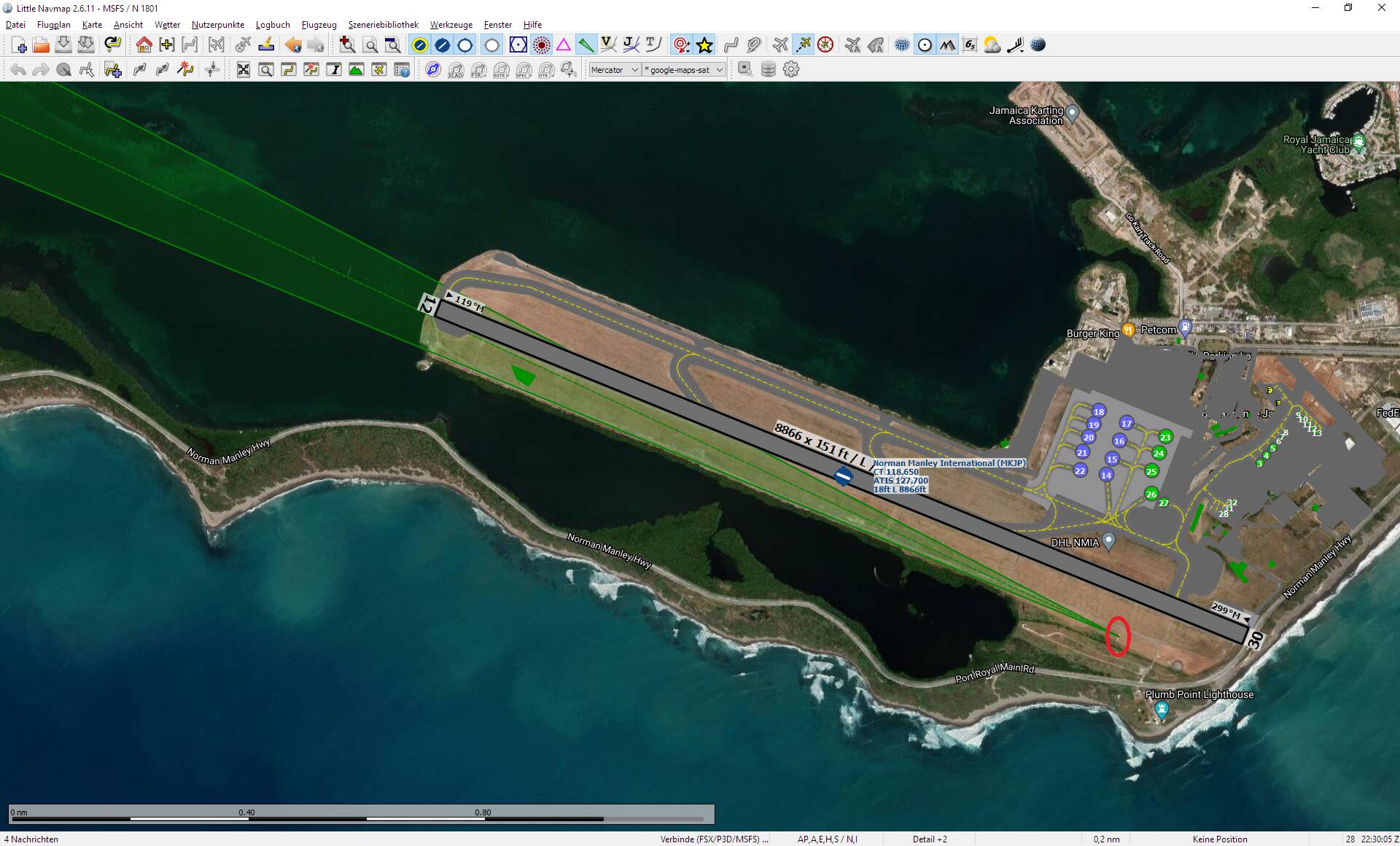
Task: Save the current flight plan
Action: point(63,44)
